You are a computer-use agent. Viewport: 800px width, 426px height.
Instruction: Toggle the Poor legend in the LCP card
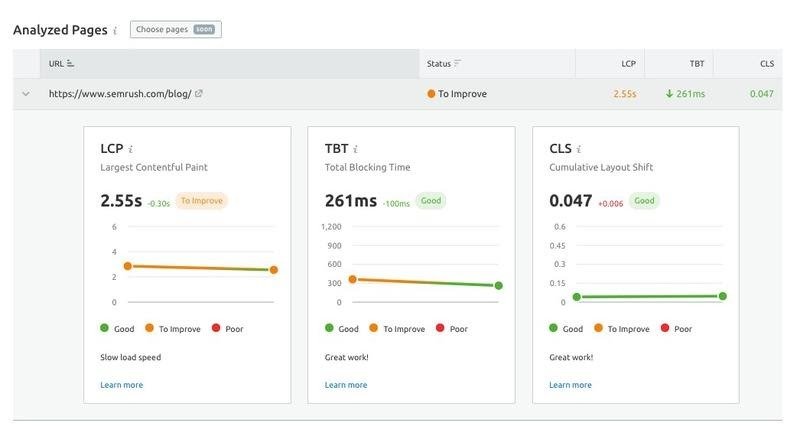228,329
